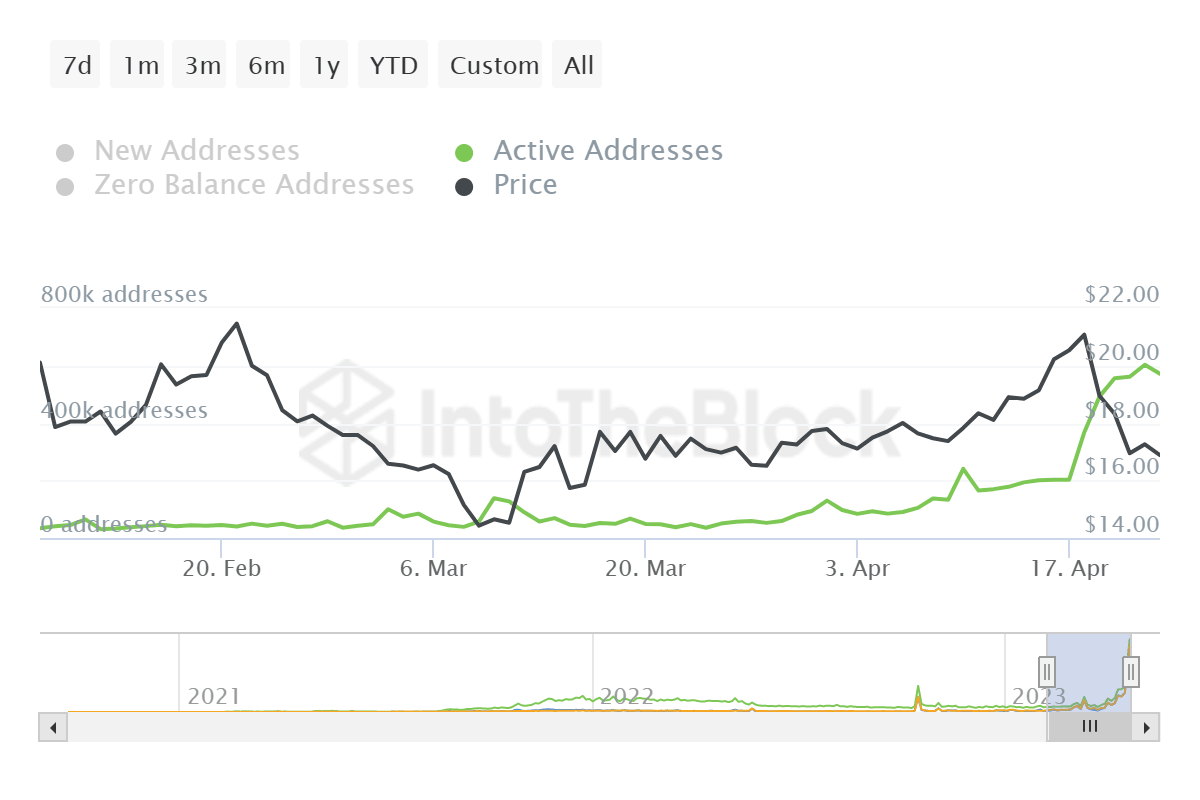Enable the Zero Balance Addresses series

[x=253, y=185]
